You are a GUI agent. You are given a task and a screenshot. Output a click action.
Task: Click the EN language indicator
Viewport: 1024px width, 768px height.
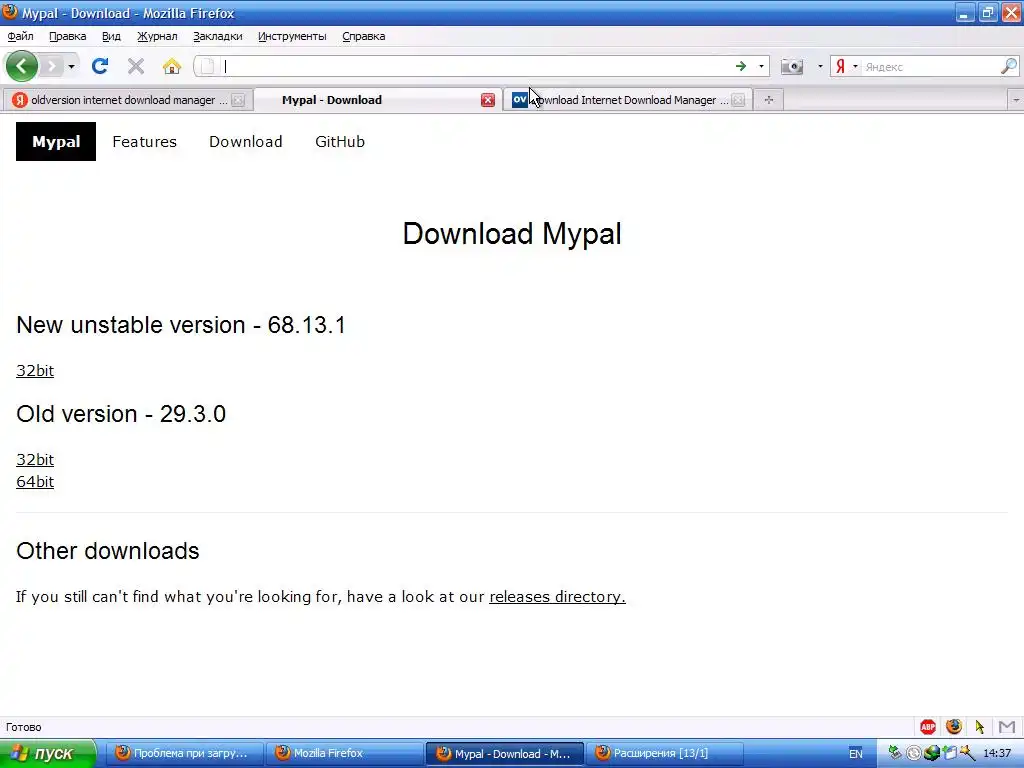856,754
